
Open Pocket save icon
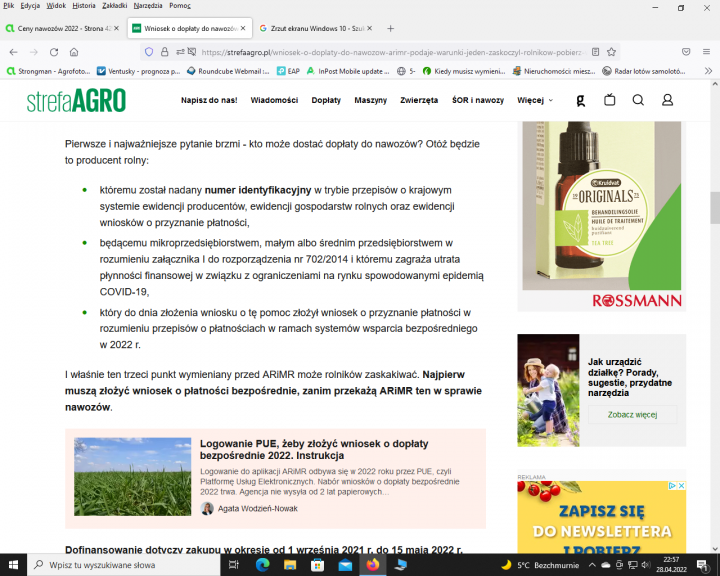(x=686, y=52)
